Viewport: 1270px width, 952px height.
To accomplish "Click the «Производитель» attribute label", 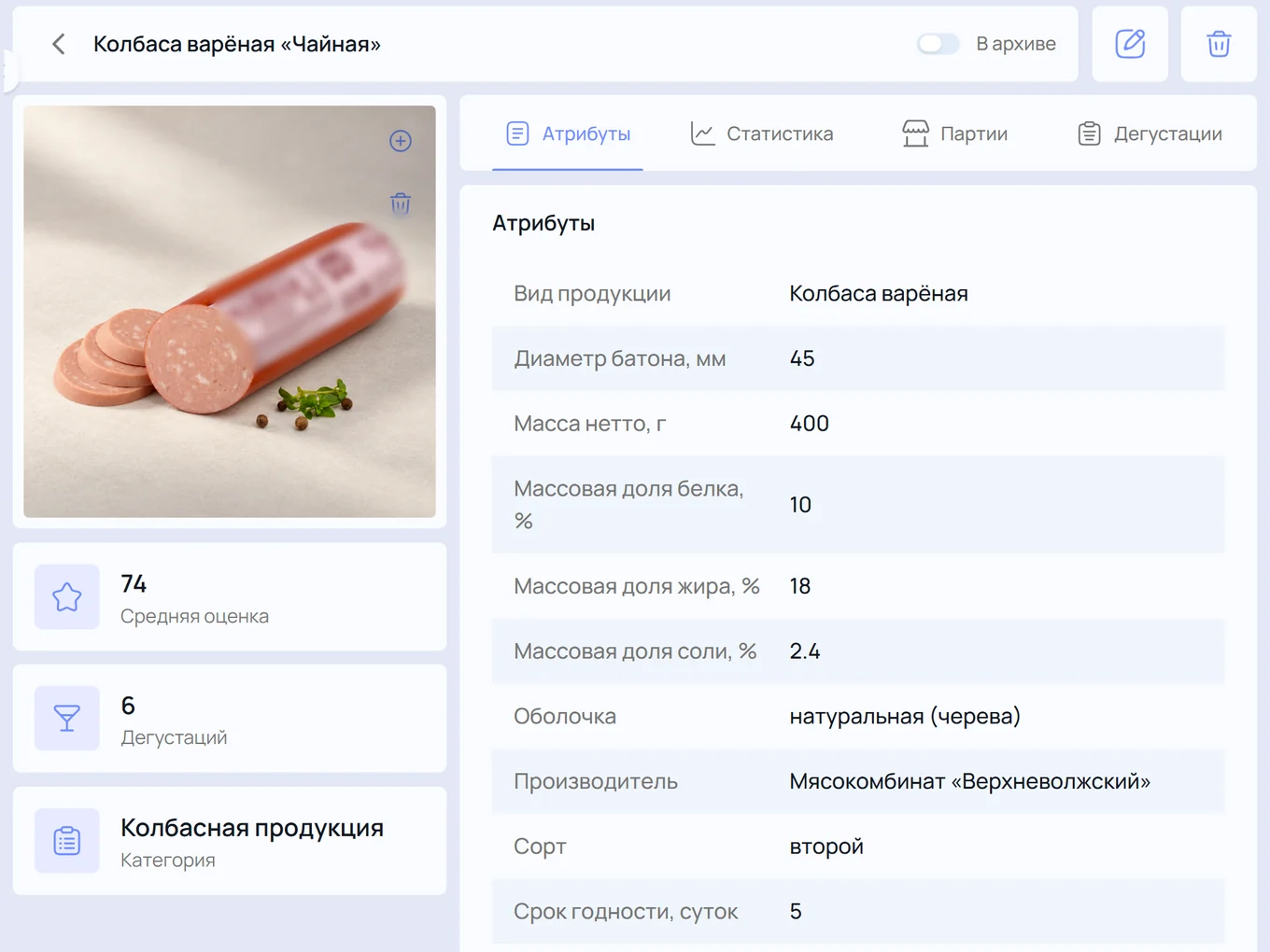I will tap(596, 781).
